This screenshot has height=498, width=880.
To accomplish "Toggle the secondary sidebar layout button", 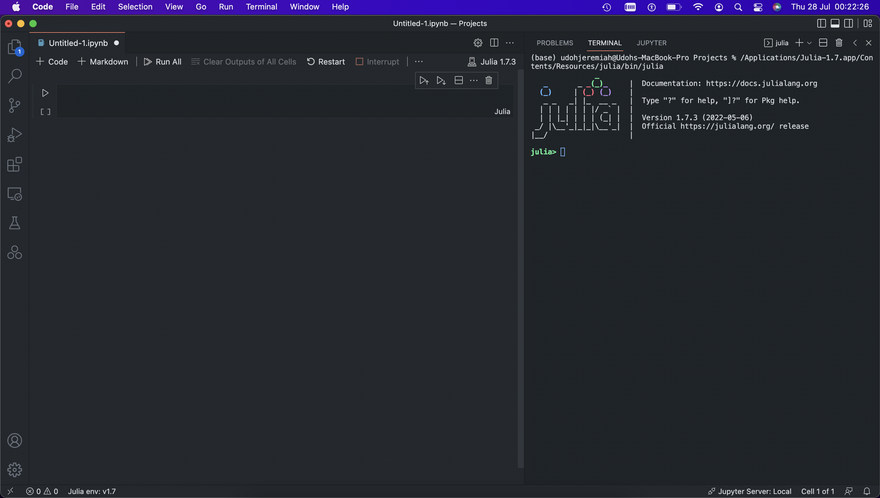I will [x=850, y=23].
